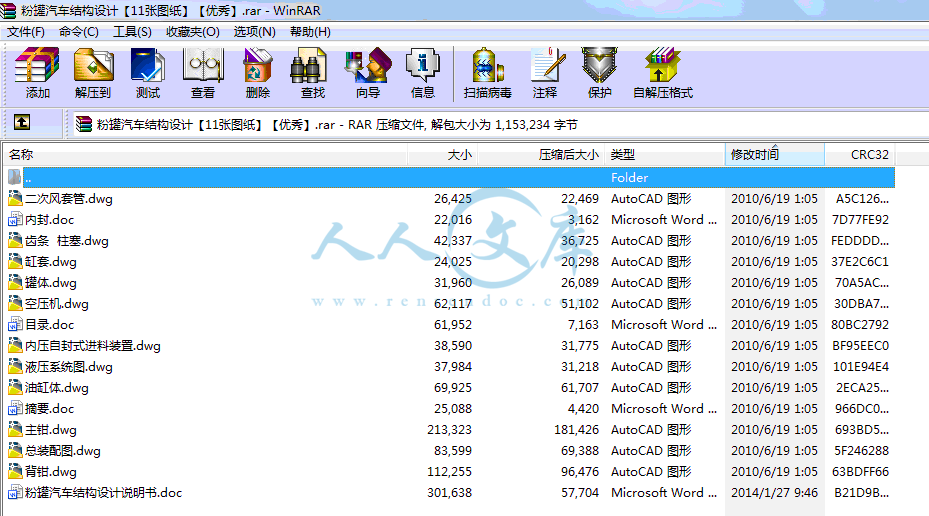Click the packed size value 57,704
The width and height of the screenshot is (929, 516).
coord(580,493)
